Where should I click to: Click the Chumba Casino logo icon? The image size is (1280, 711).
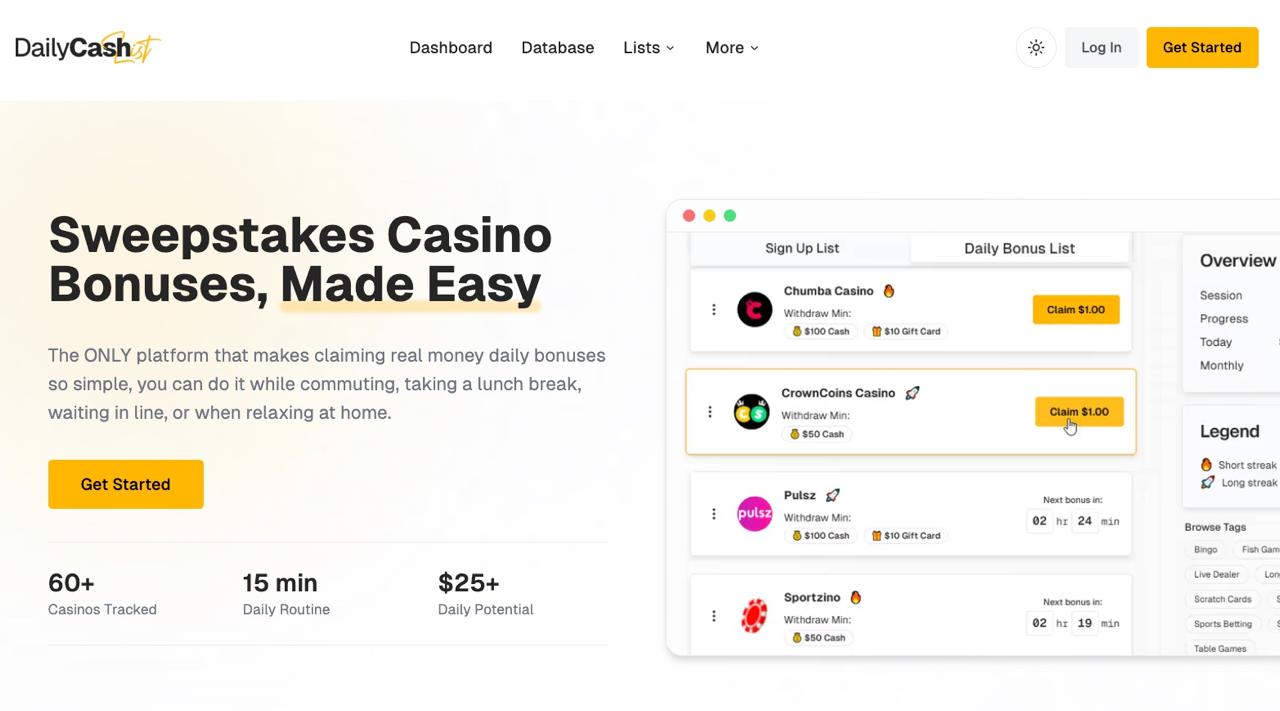tap(755, 310)
